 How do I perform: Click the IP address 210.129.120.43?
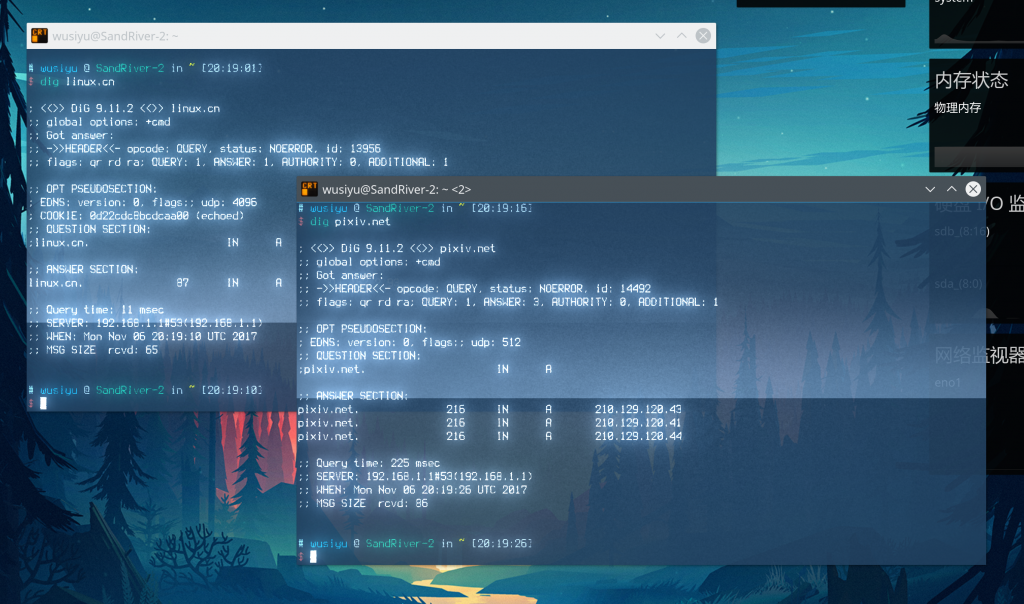coord(638,409)
